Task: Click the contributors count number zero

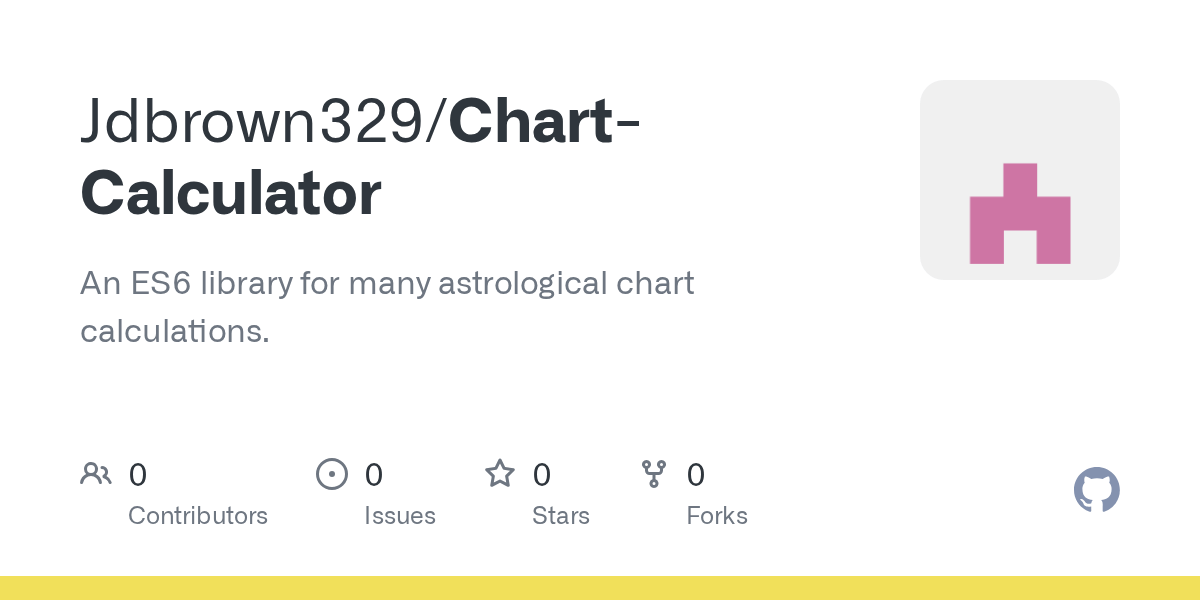Action: [138, 474]
